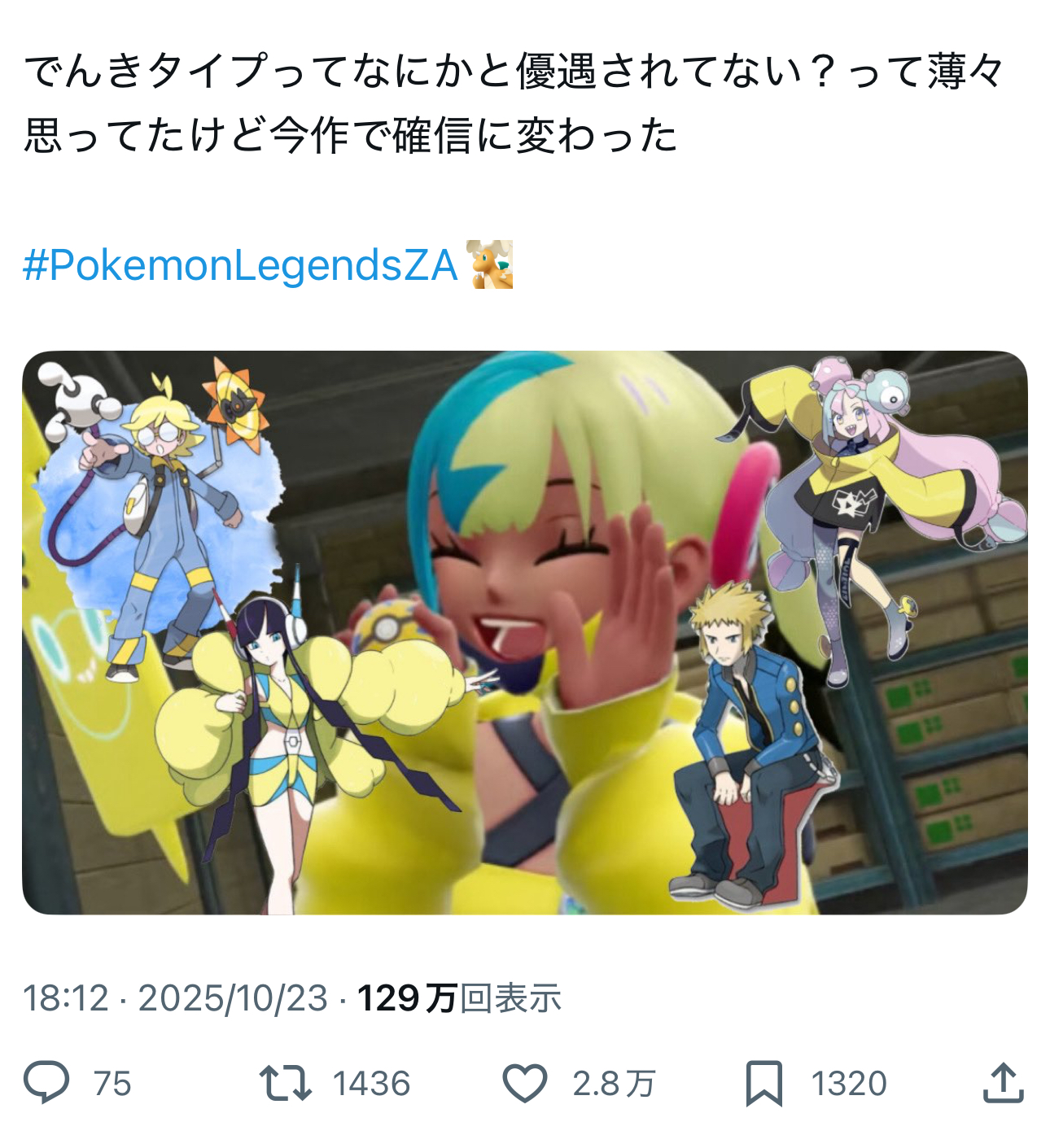Click the reply count 75
The image size is (1050, 1148).
coord(112,1084)
